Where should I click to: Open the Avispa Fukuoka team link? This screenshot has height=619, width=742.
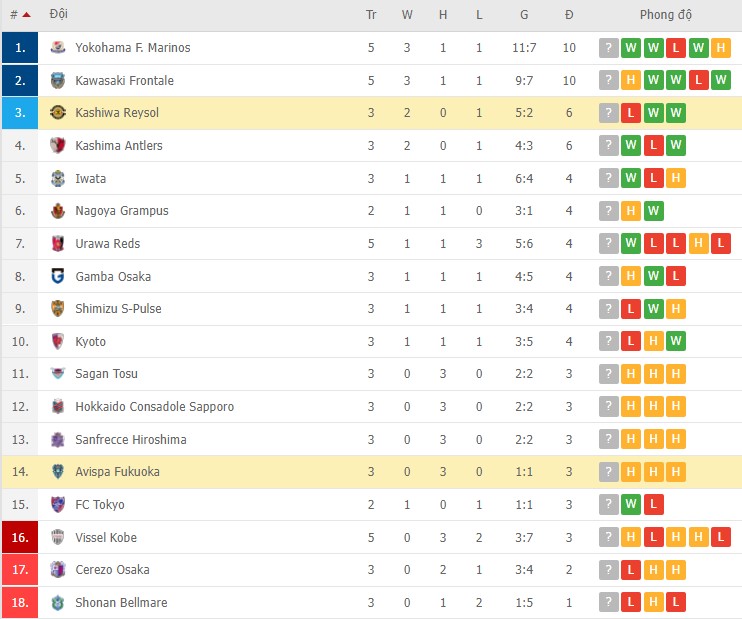click(x=117, y=471)
